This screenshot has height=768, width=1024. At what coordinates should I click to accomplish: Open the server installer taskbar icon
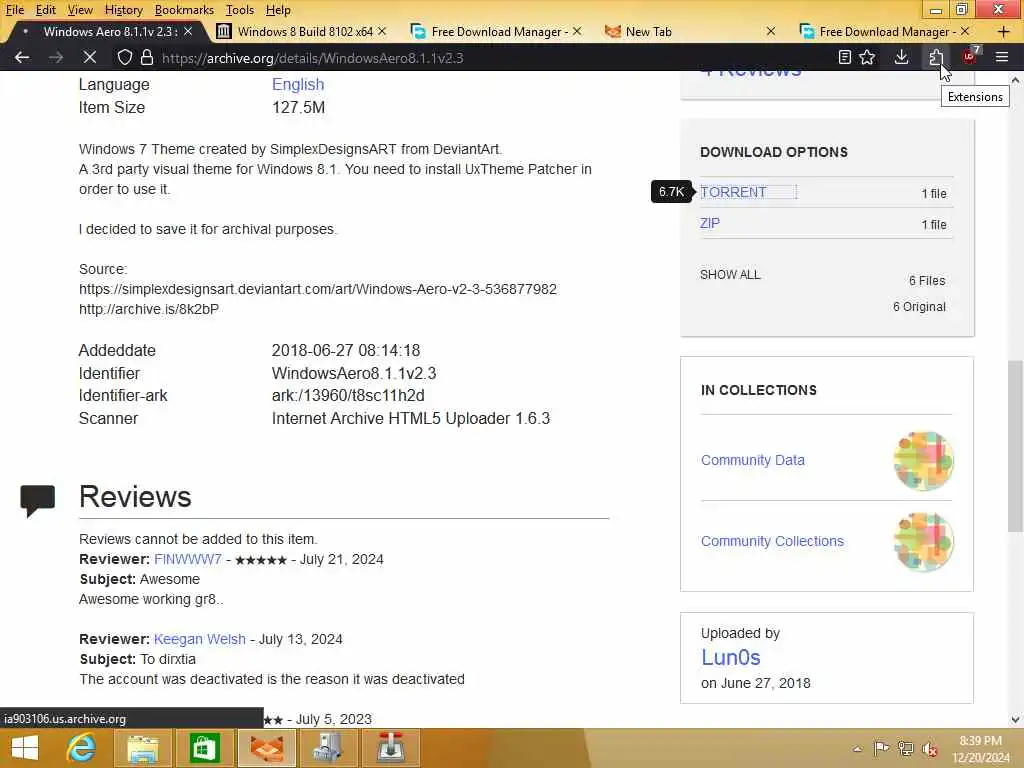coord(328,748)
